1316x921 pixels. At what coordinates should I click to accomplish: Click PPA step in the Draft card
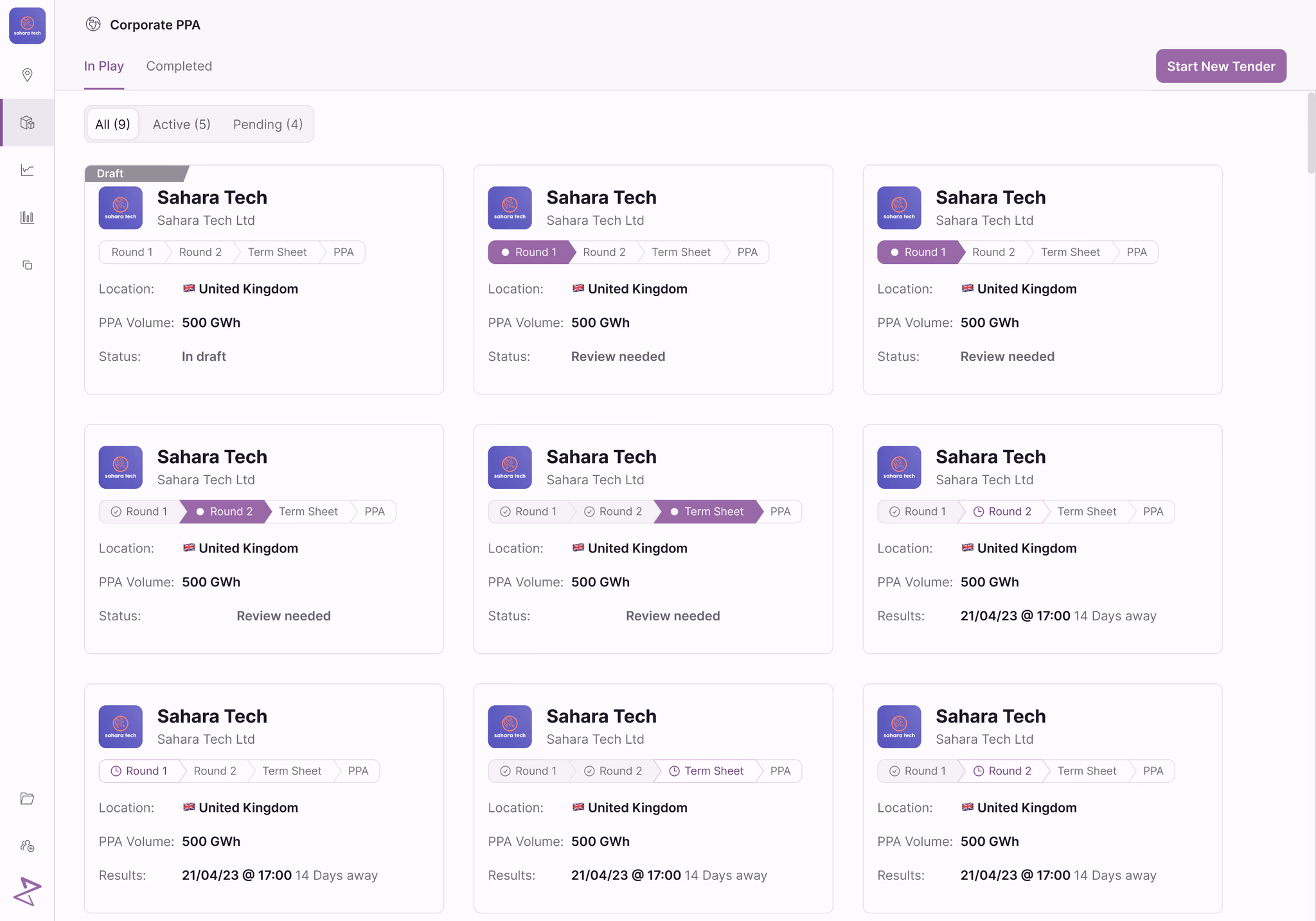point(344,252)
